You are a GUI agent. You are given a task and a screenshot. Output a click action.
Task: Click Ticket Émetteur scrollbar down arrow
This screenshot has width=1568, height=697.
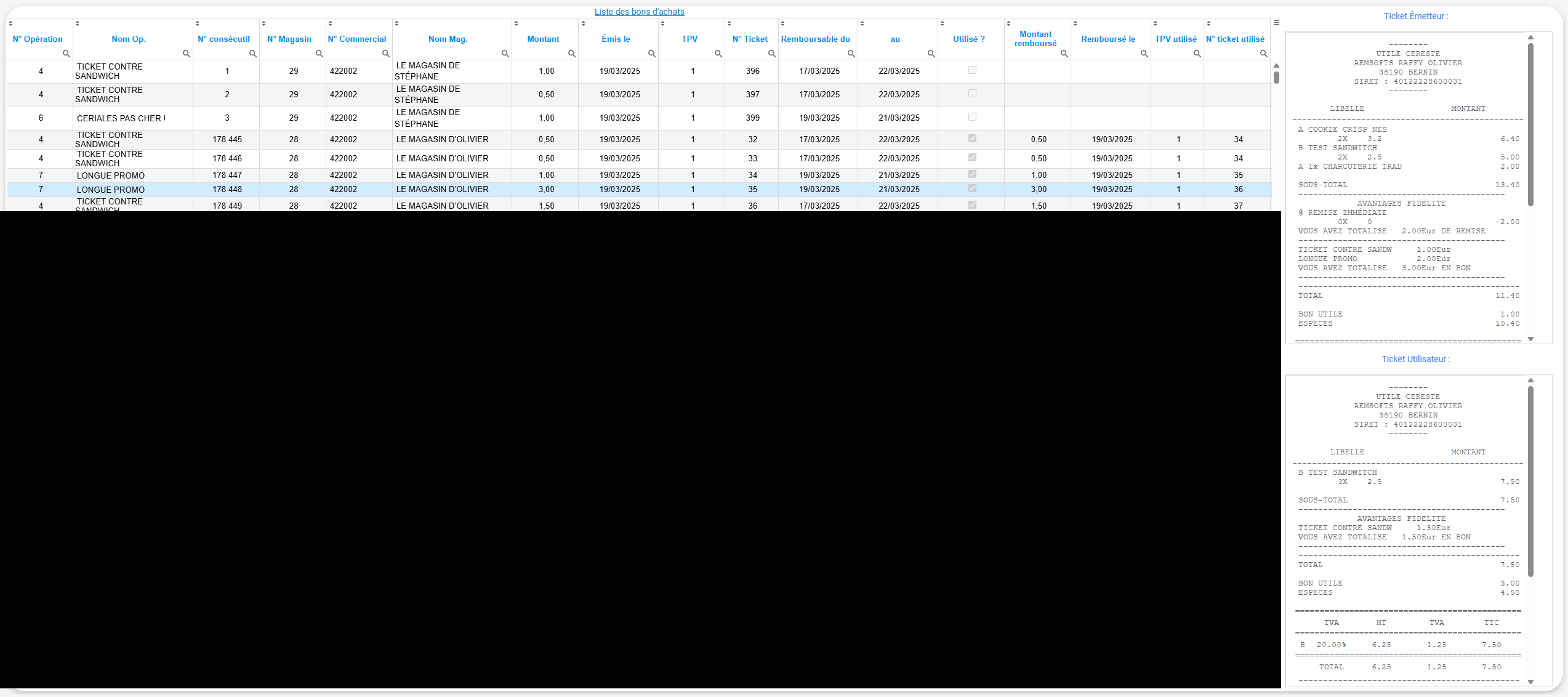1530,339
